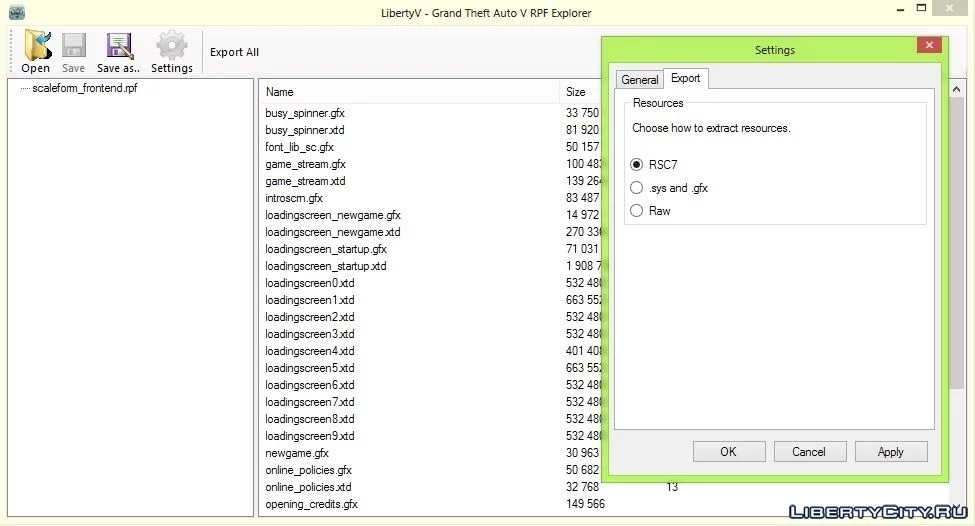Select loadingscreen0.xtd file
The height and width of the screenshot is (526, 975).
click(x=310, y=283)
